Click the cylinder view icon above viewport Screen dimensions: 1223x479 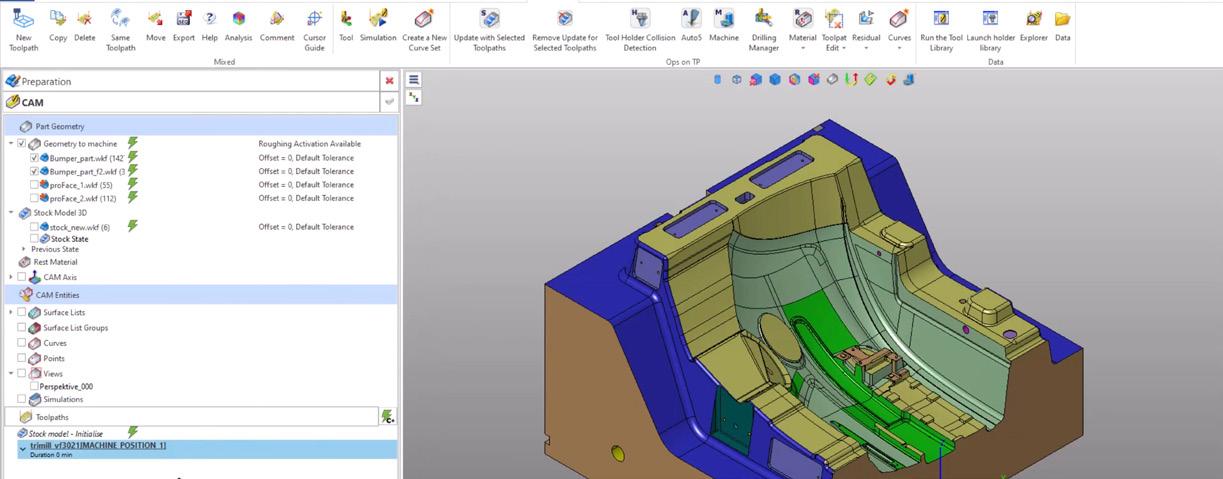[717, 79]
